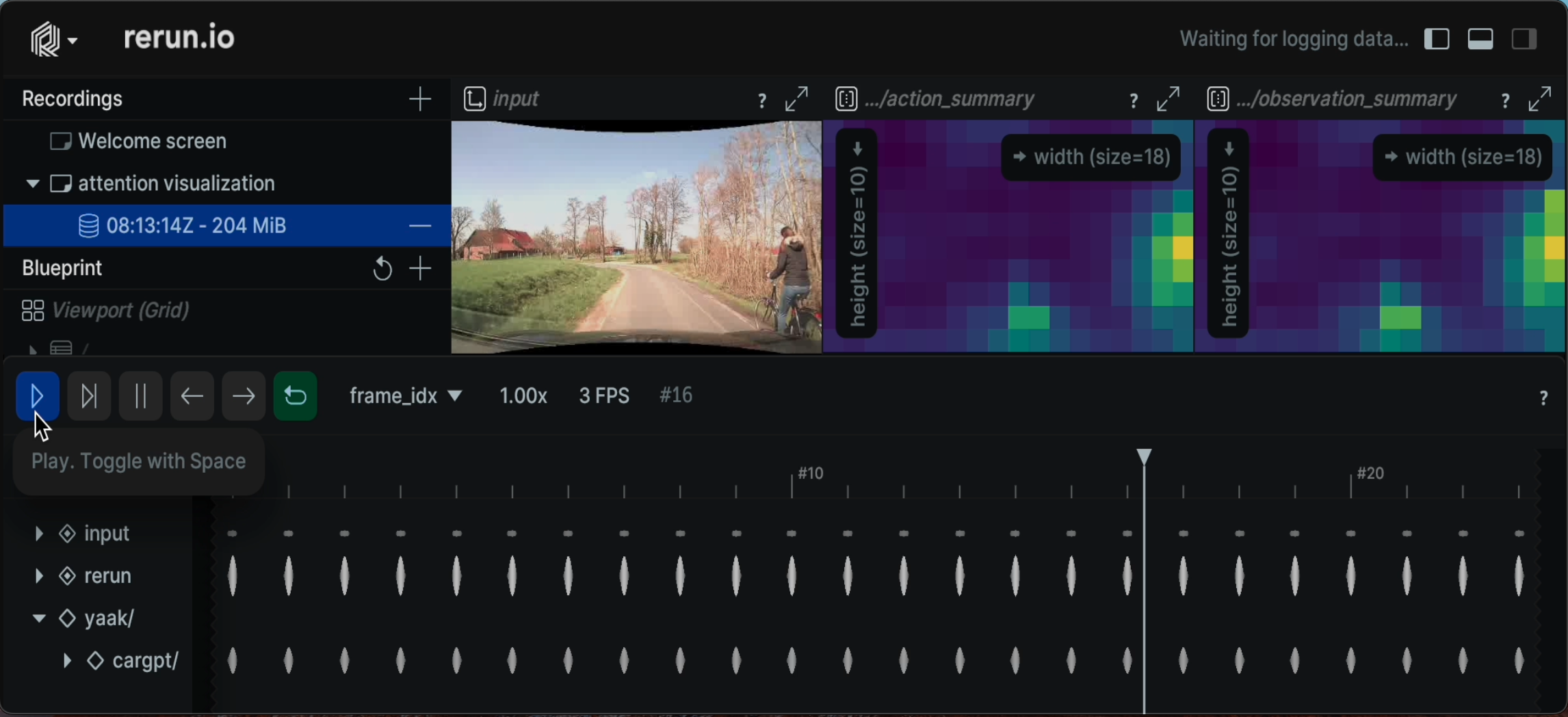Show help for the observation_summary view

[x=1505, y=101]
